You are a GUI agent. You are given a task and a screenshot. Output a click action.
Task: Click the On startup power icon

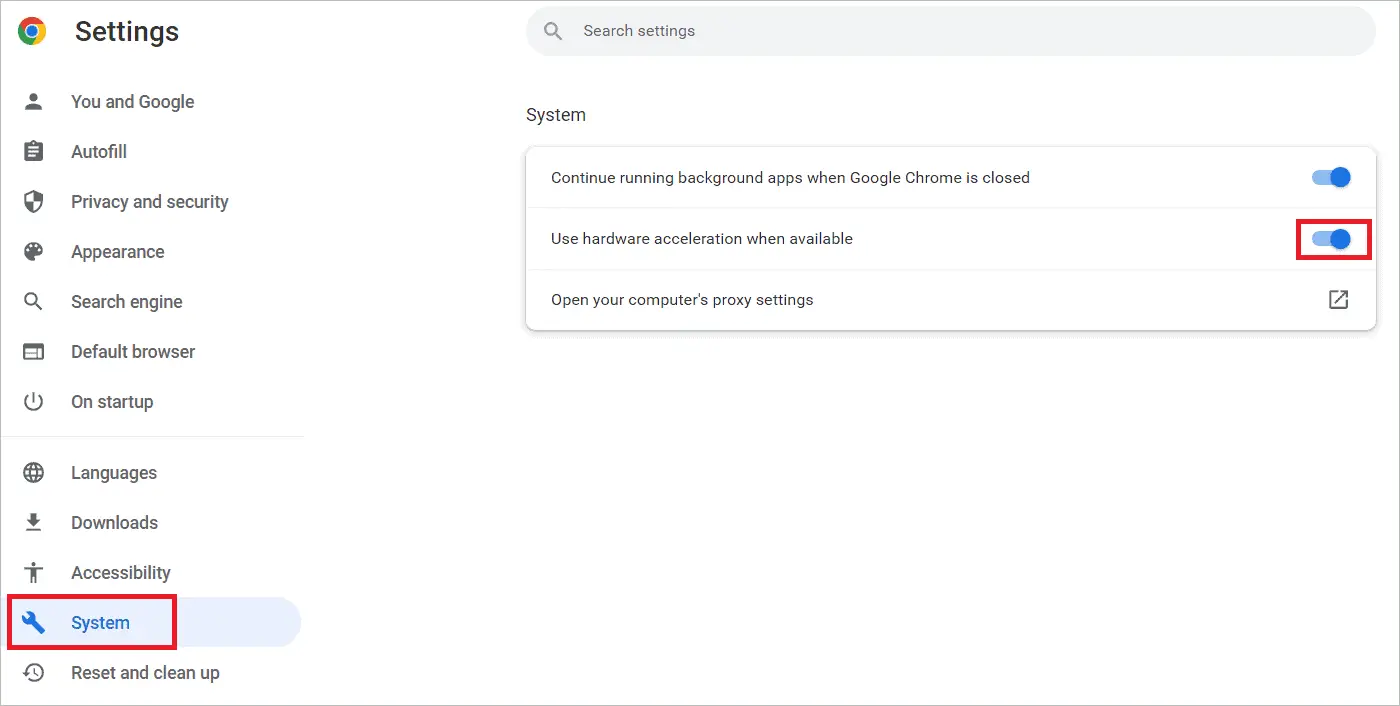33,401
